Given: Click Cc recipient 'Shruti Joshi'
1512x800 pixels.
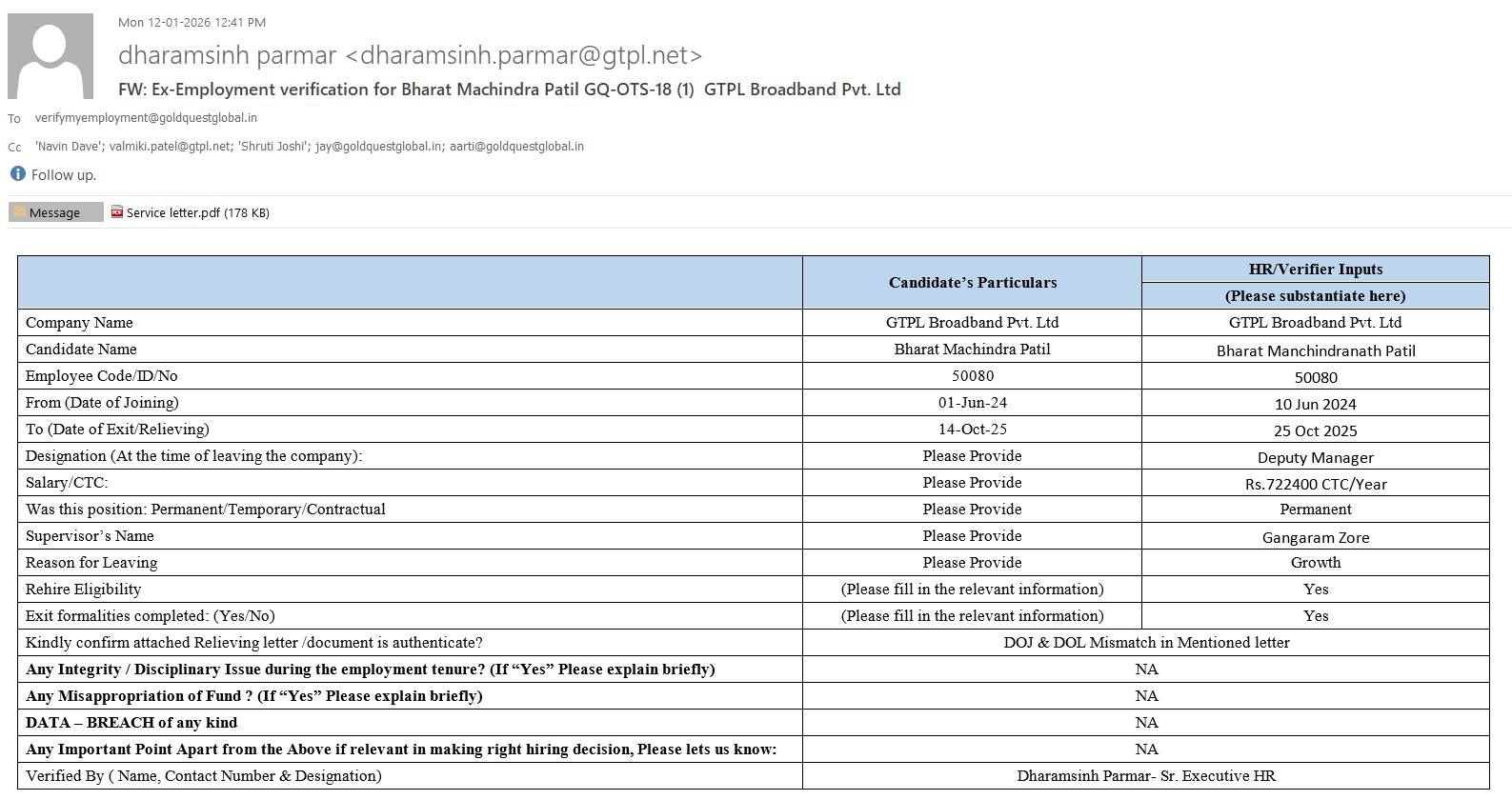Looking at the screenshot, I should [x=273, y=147].
